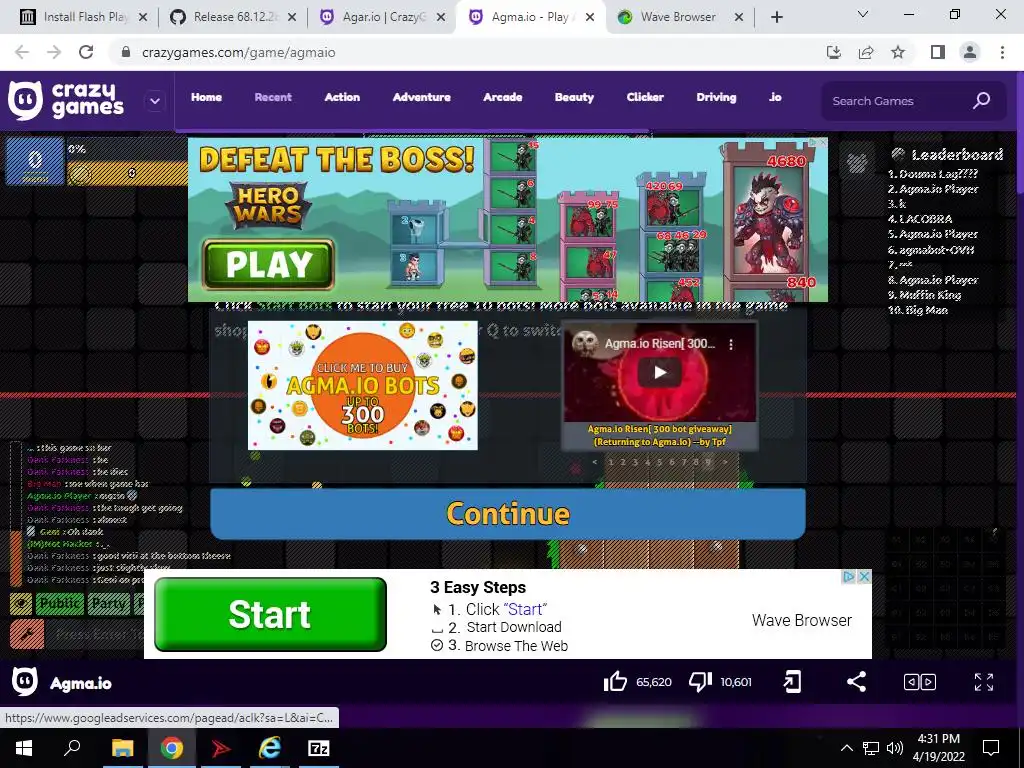Open a new browser tab

coord(776,17)
